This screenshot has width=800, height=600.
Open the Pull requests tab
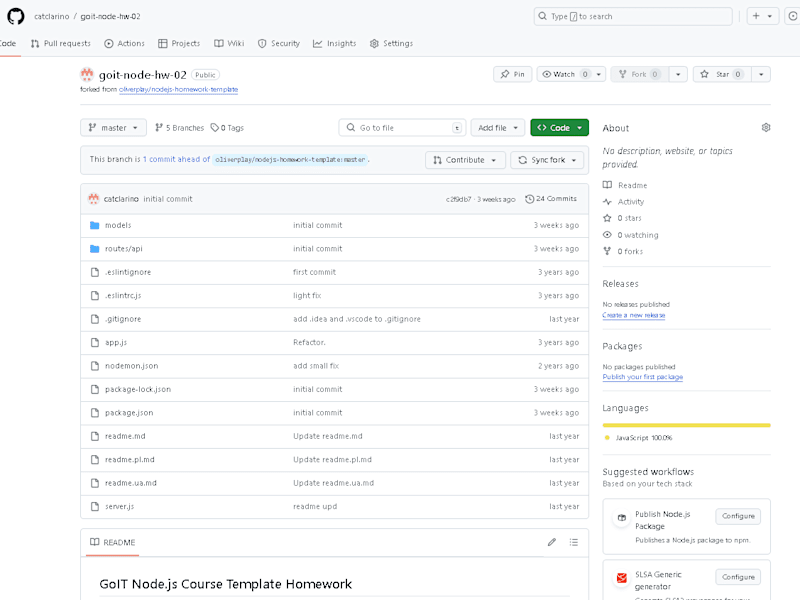tap(60, 43)
